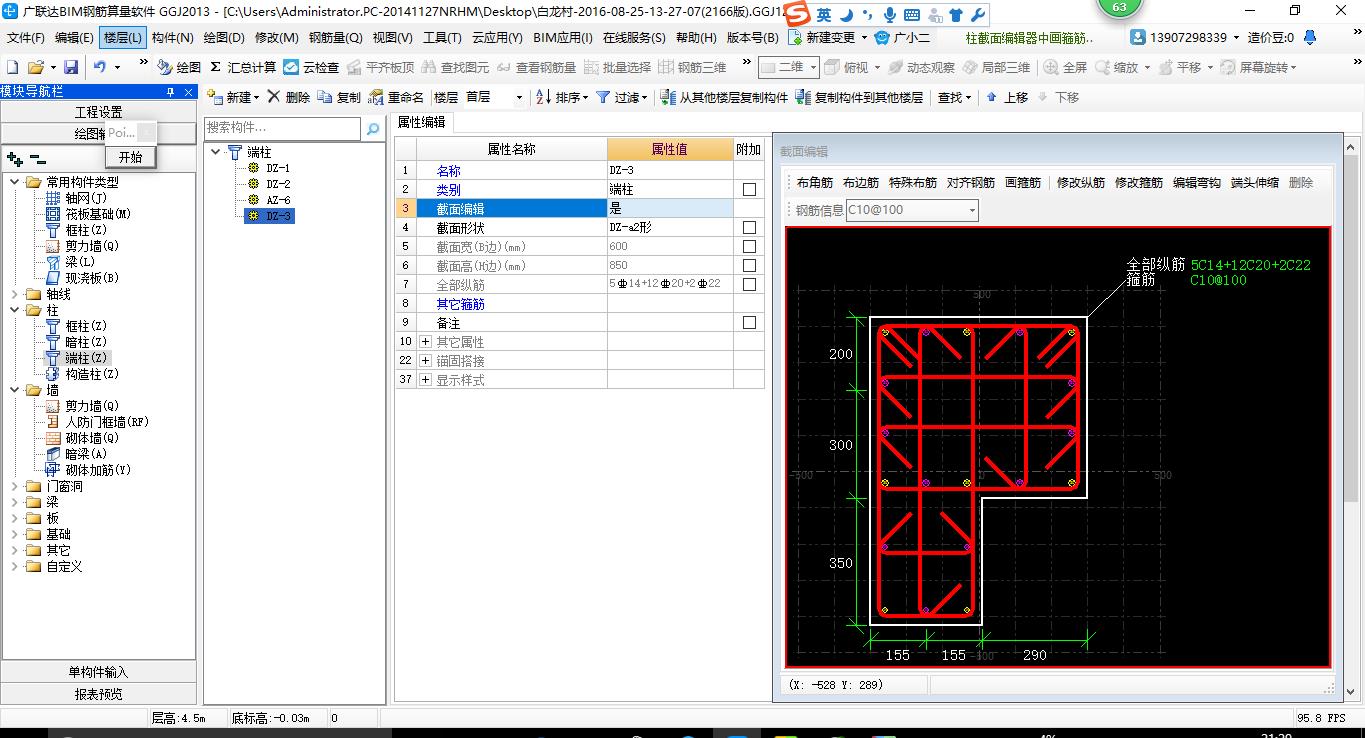The width and height of the screenshot is (1365, 738).
Task: Open the BIM应用(I) menu
Action: tap(563, 37)
